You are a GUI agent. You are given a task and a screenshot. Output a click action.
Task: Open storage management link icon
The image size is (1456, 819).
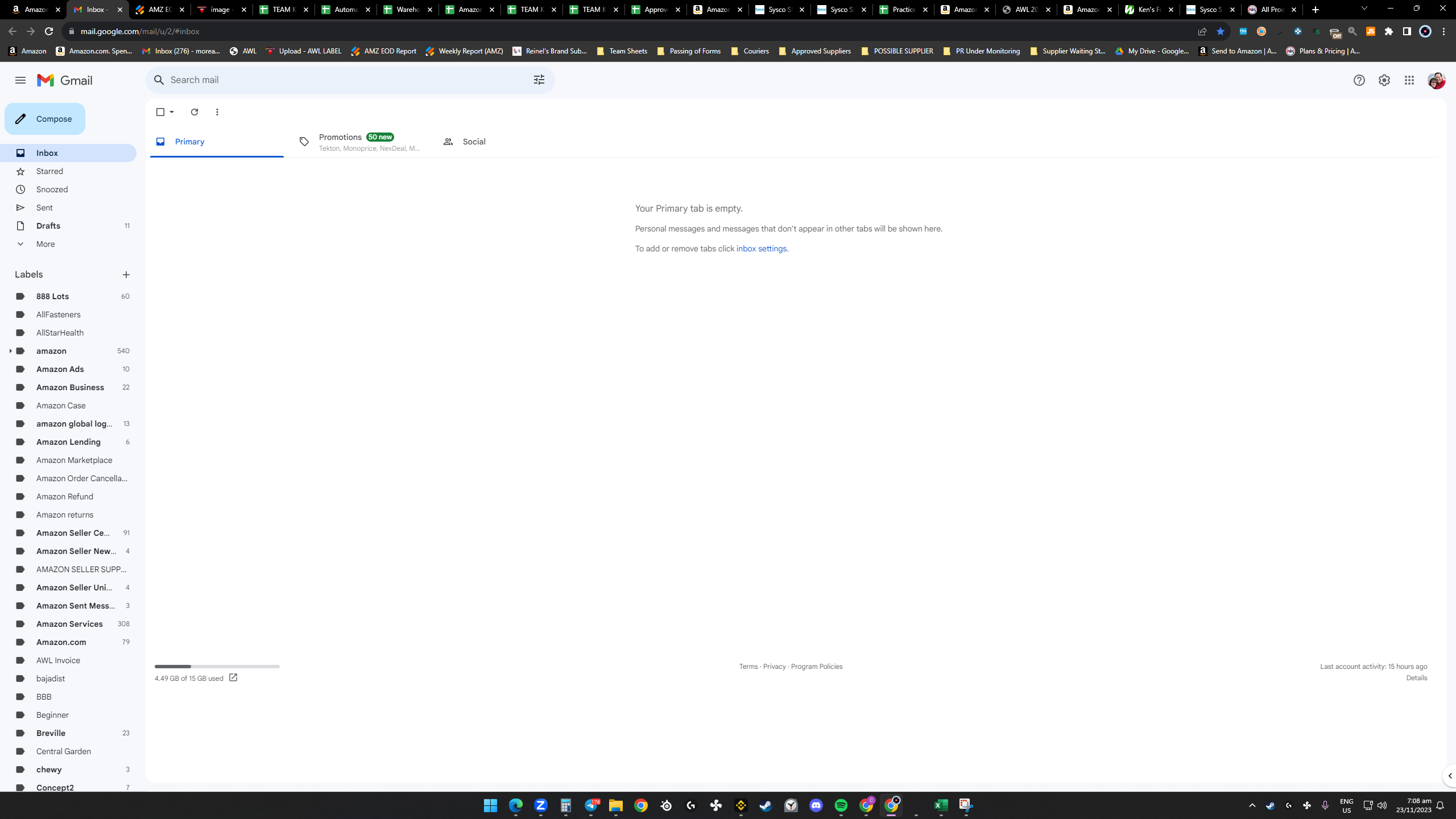233,677
